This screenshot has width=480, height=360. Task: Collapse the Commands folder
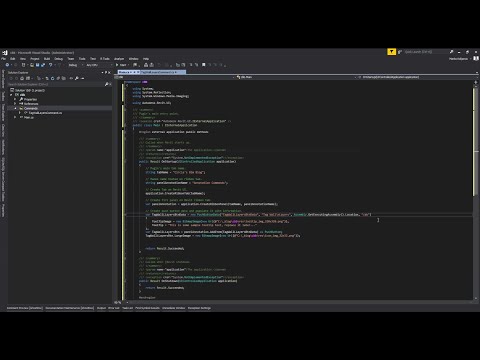tap(15, 108)
